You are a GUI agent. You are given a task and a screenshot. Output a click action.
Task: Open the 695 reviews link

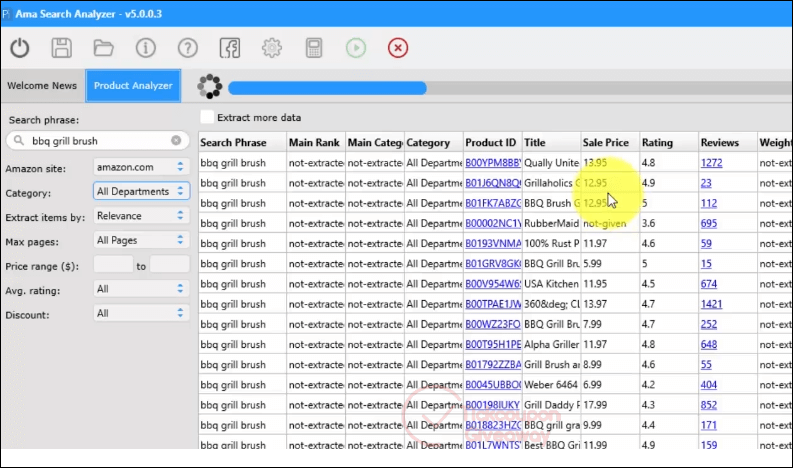(709, 223)
